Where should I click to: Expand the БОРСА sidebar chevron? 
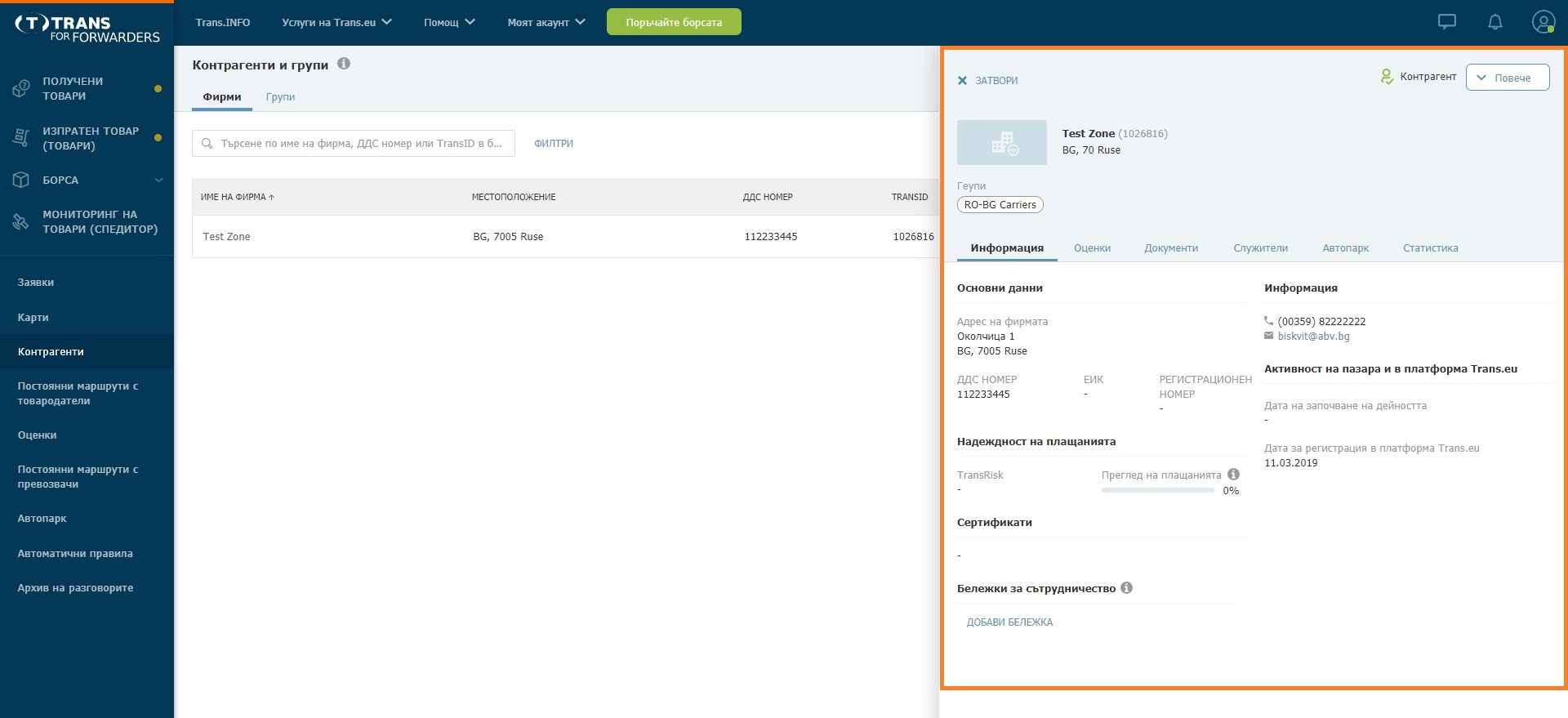[x=158, y=180]
